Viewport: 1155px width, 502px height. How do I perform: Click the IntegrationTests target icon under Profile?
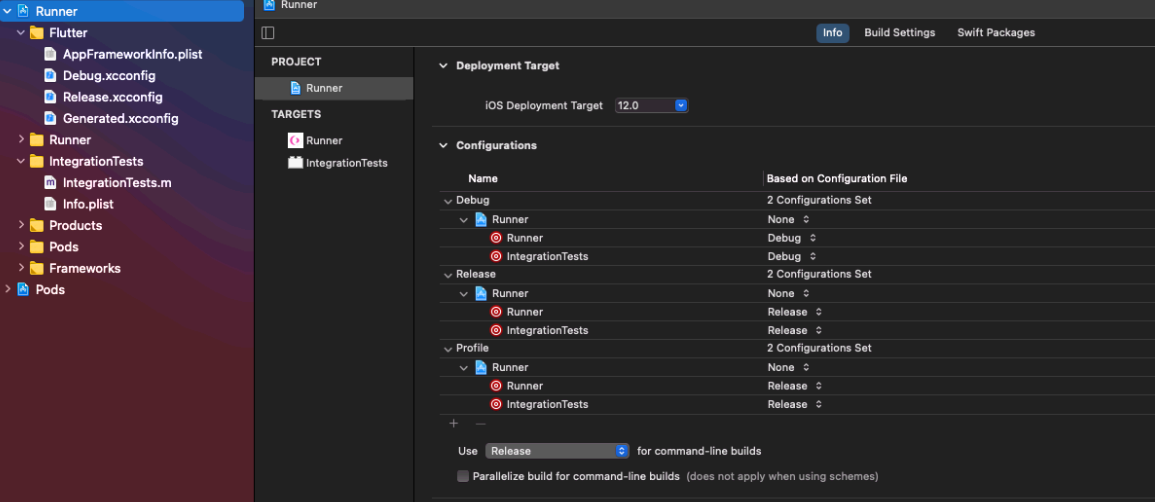pyautogui.click(x=496, y=404)
